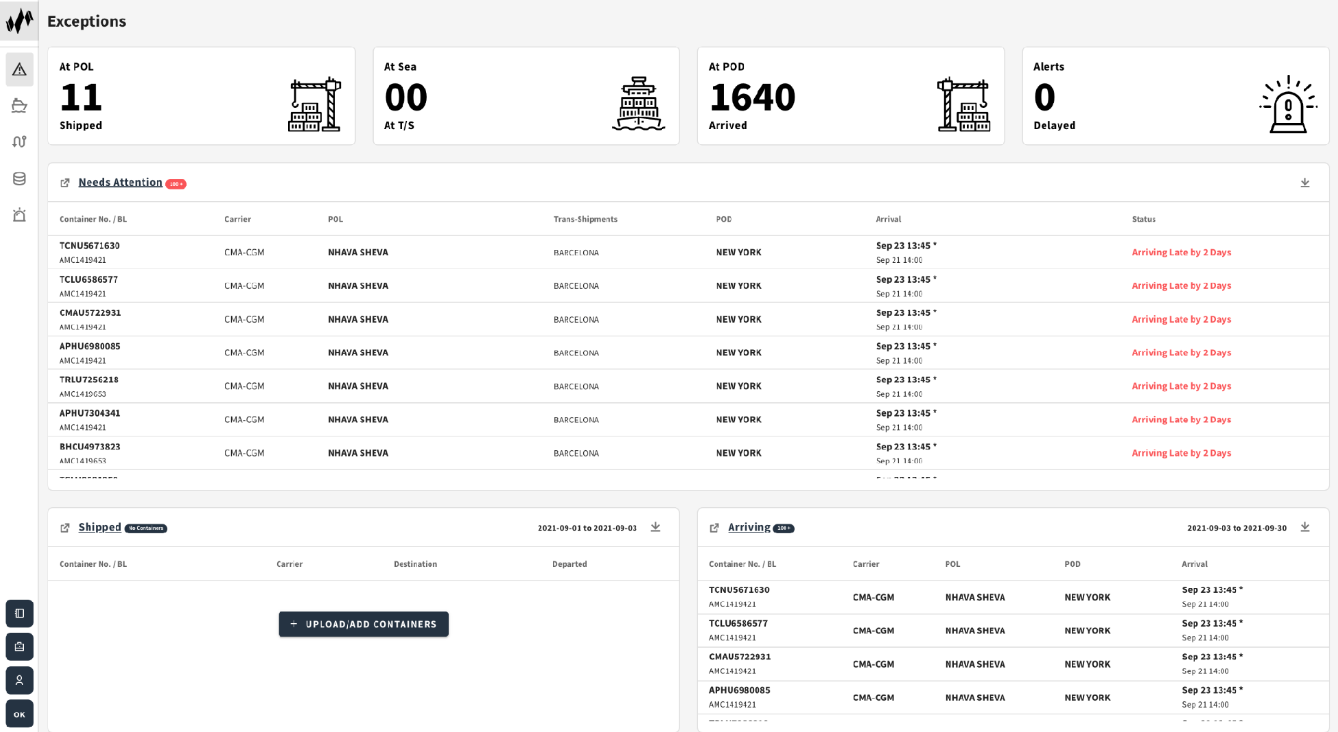The width and height of the screenshot is (1338, 732).
Task: Click the briefcase icon button in sidebar
Action: tap(19, 647)
